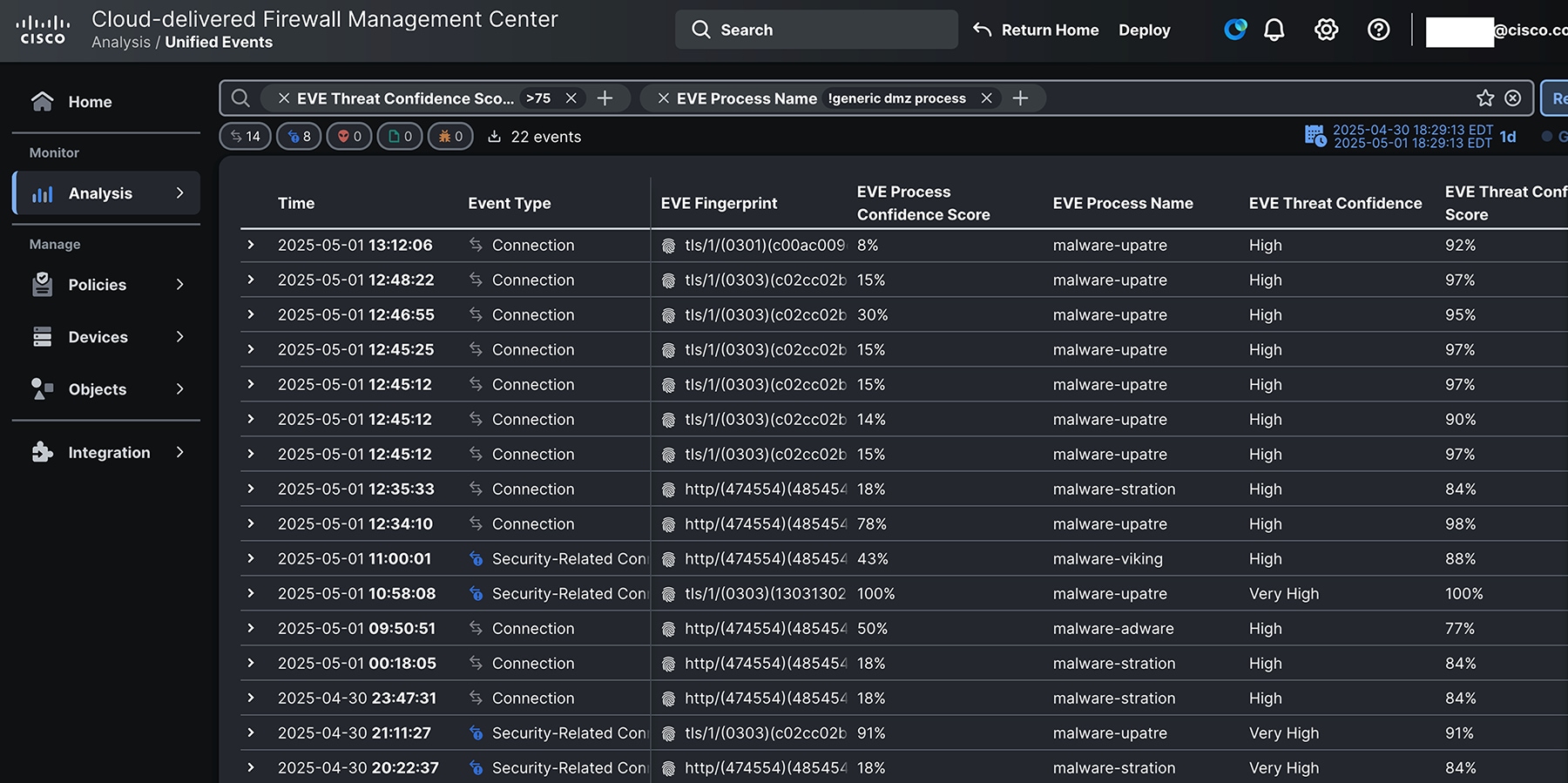Expand the 2025-05-01 12:35:33 event row
This screenshot has width=1568, height=783.
pos(251,489)
